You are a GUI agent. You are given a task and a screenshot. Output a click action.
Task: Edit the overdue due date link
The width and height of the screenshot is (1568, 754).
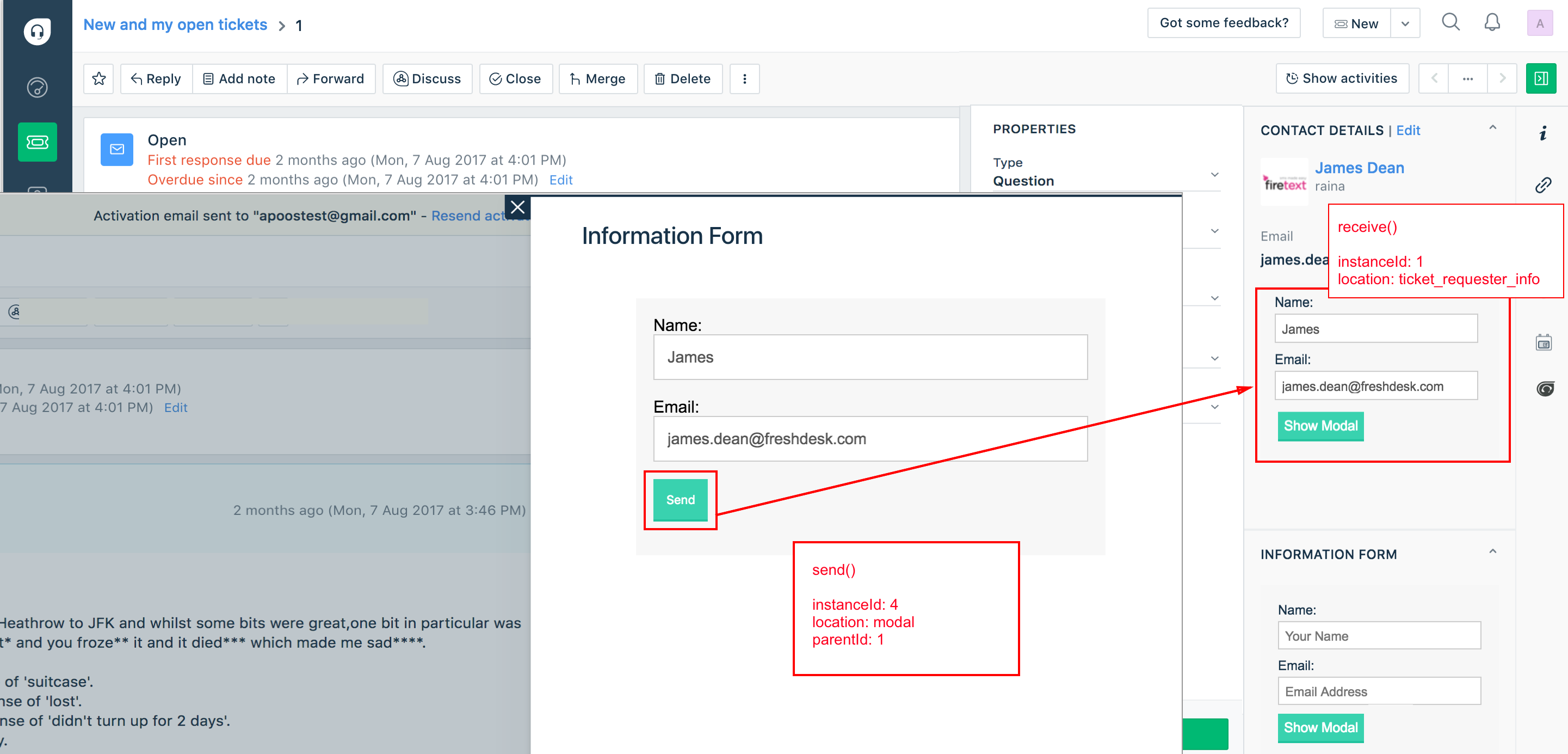[x=560, y=180]
